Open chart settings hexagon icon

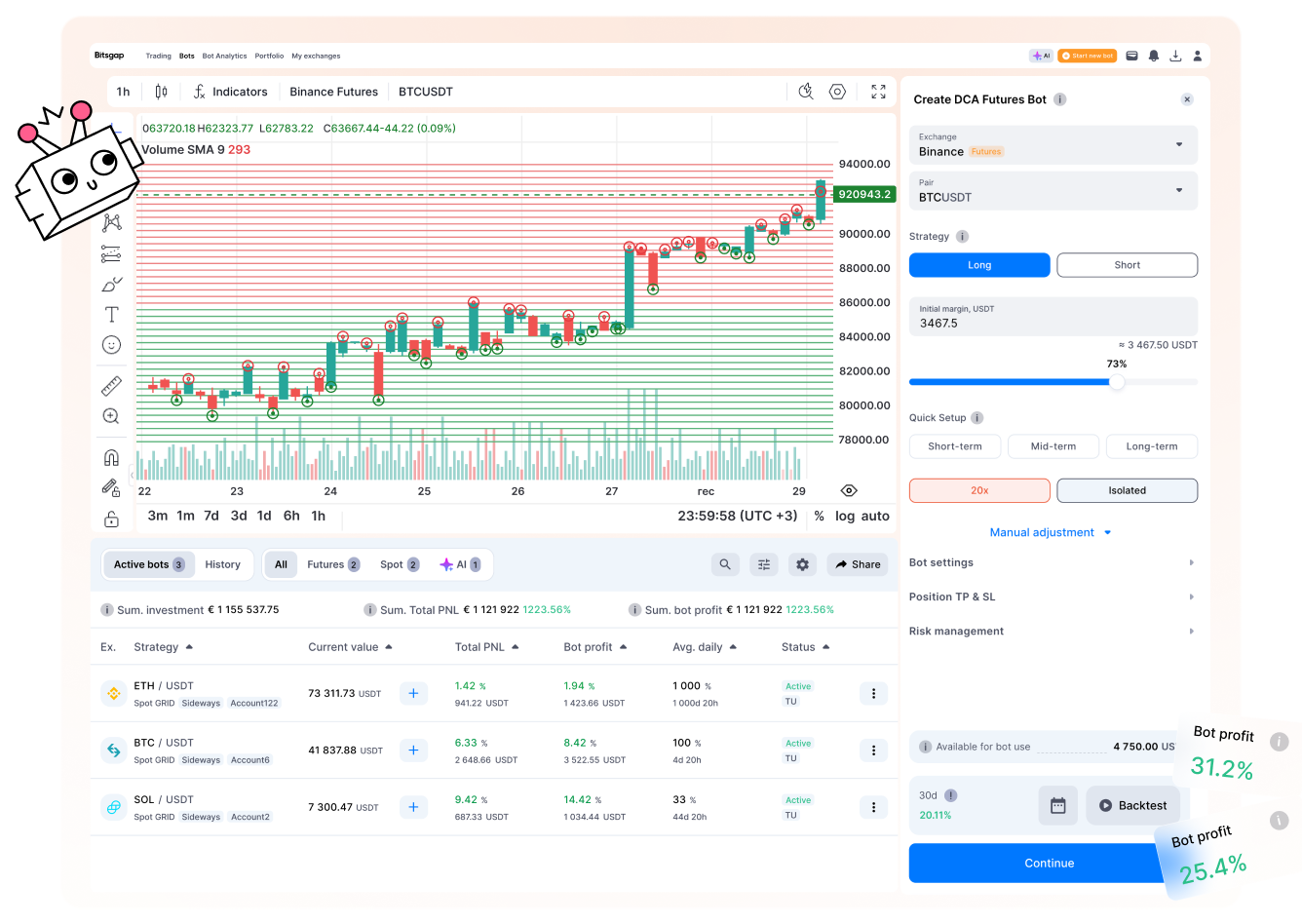click(x=837, y=92)
